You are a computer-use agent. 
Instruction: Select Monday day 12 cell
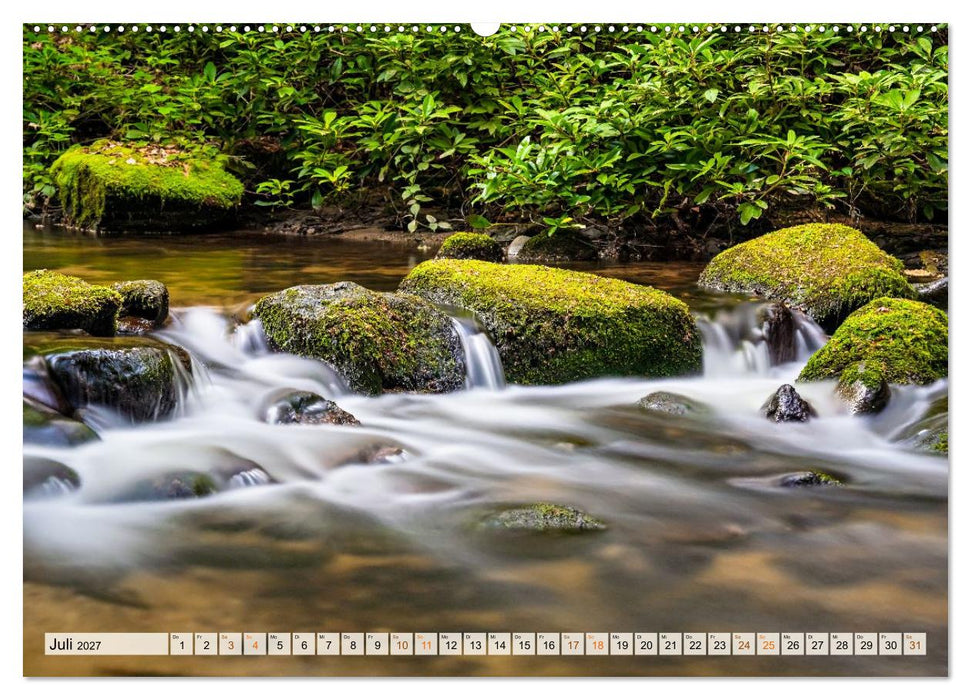[x=450, y=644]
